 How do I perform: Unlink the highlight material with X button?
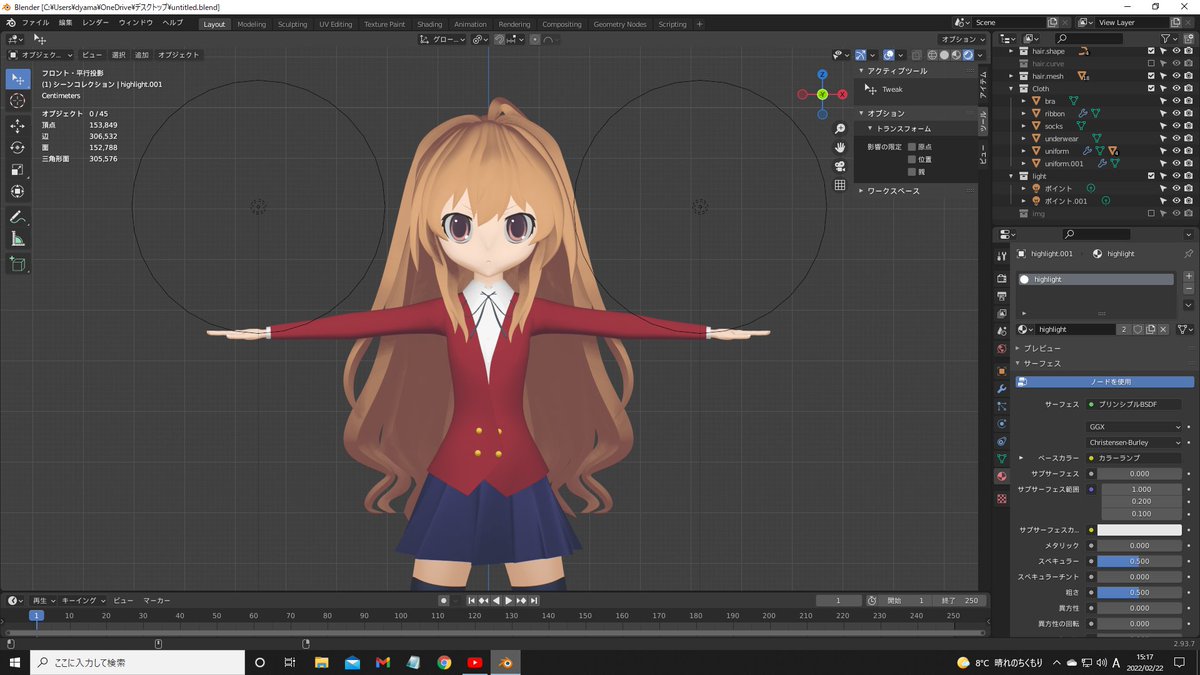(1164, 329)
